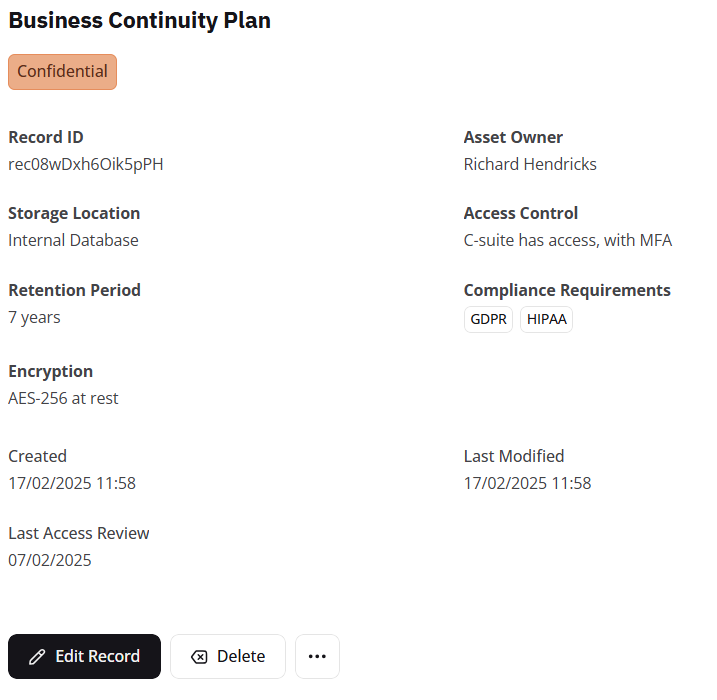Viewport: 717px width, 700px height.
Task: Click the Last Access Review label
Action: [79, 533]
